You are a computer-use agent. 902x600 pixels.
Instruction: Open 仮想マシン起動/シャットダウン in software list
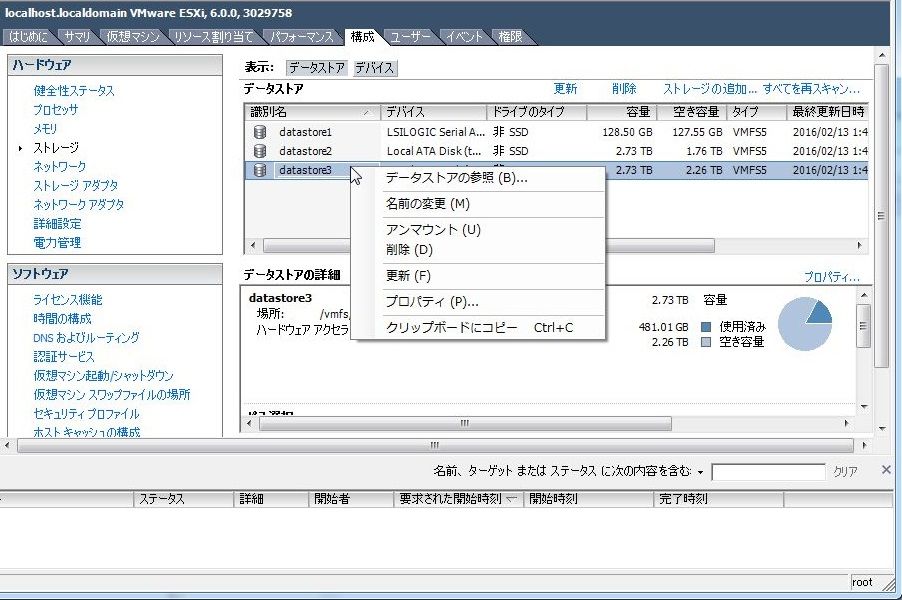coord(103,375)
